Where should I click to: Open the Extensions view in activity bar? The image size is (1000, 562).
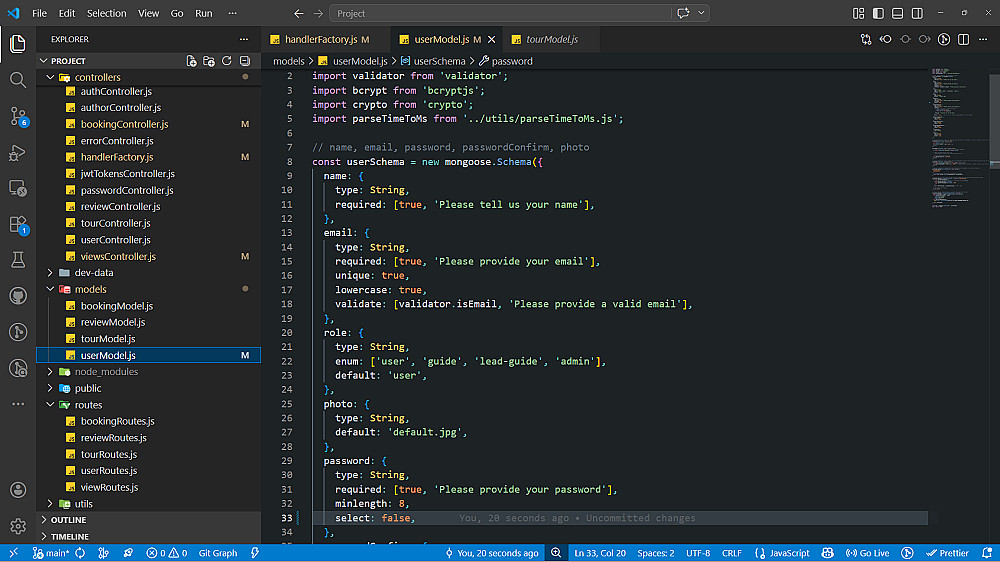18,224
